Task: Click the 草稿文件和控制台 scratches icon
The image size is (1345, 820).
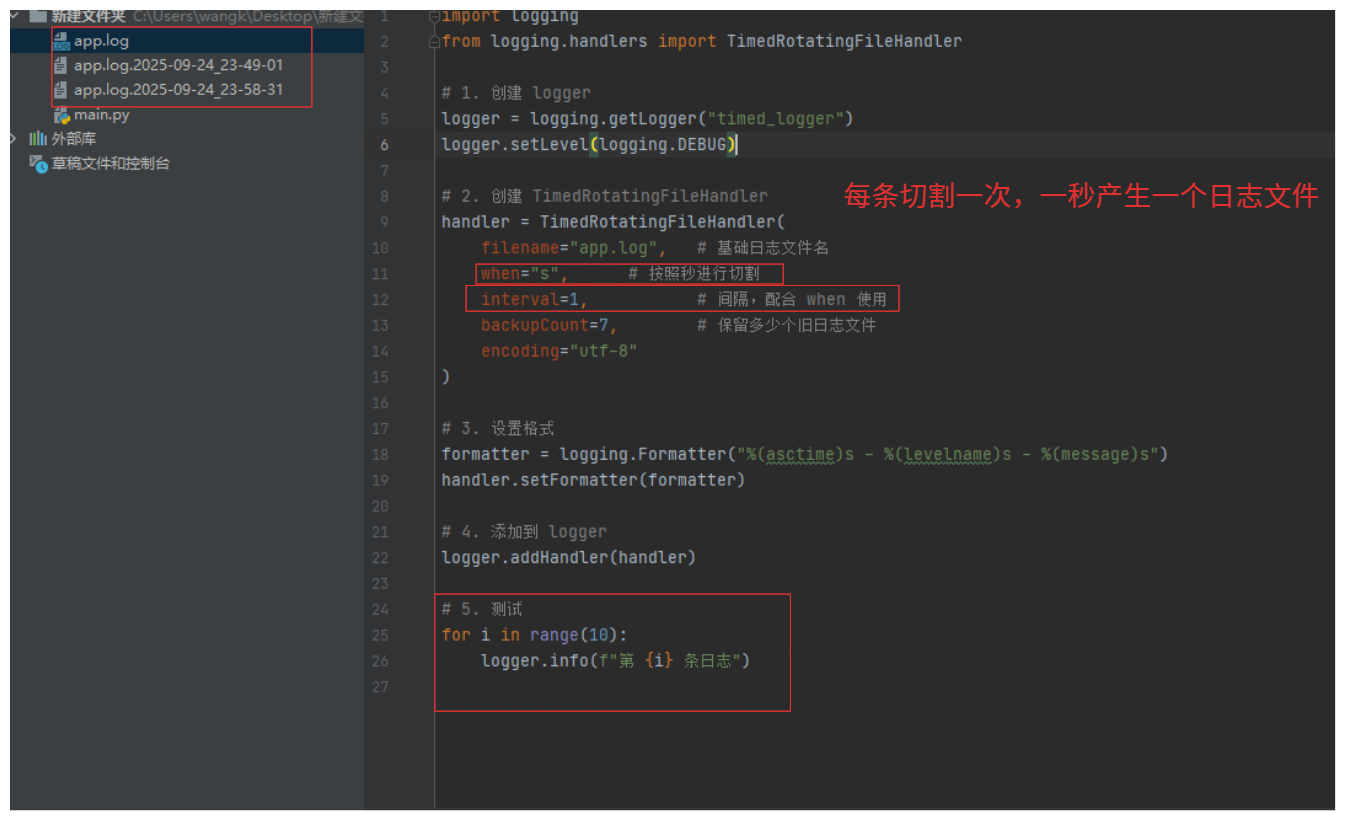Action: click(38, 163)
